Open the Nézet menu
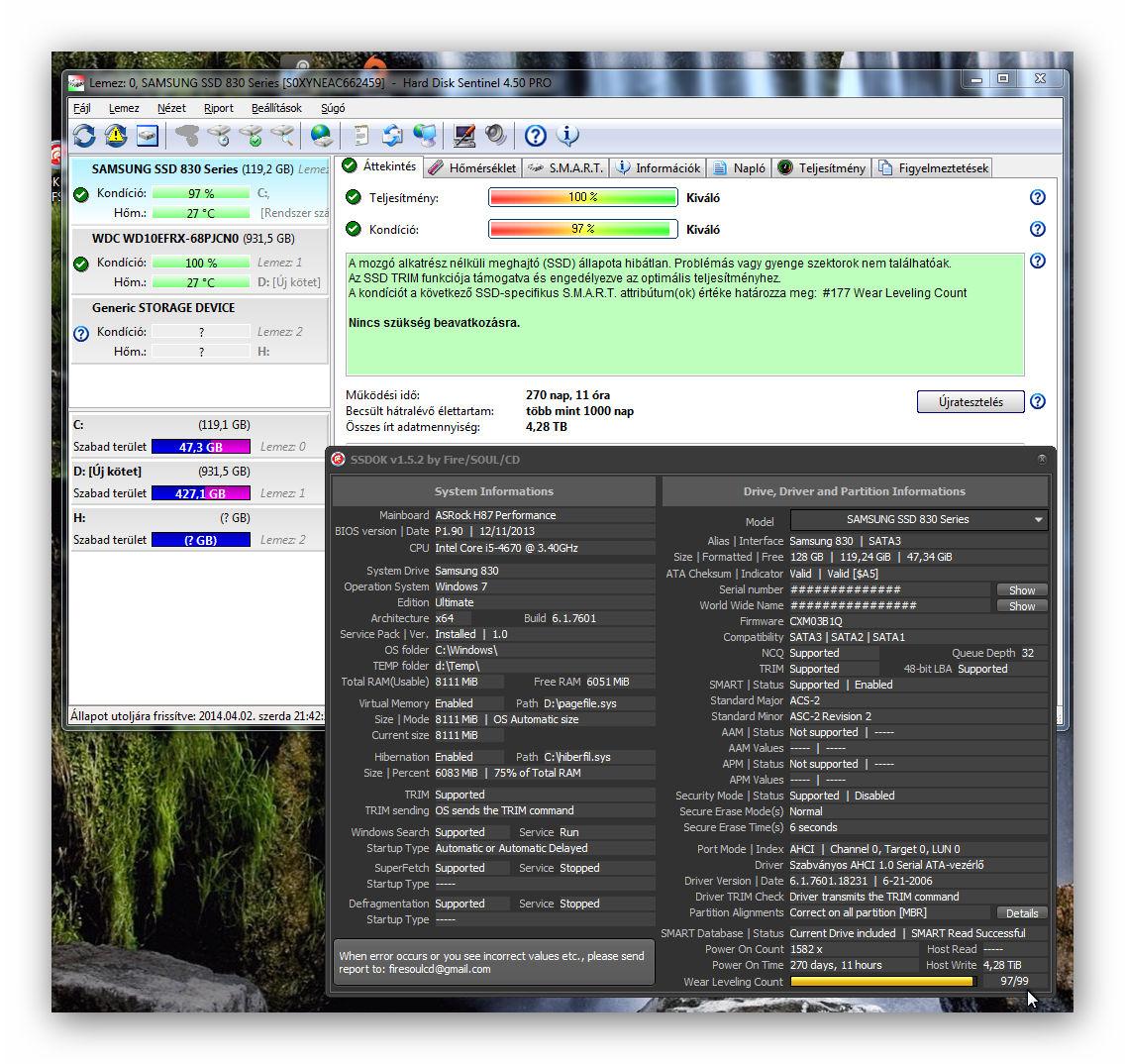Image resolution: width=1125 pixels, height=1064 pixels. click(x=171, y=108)
